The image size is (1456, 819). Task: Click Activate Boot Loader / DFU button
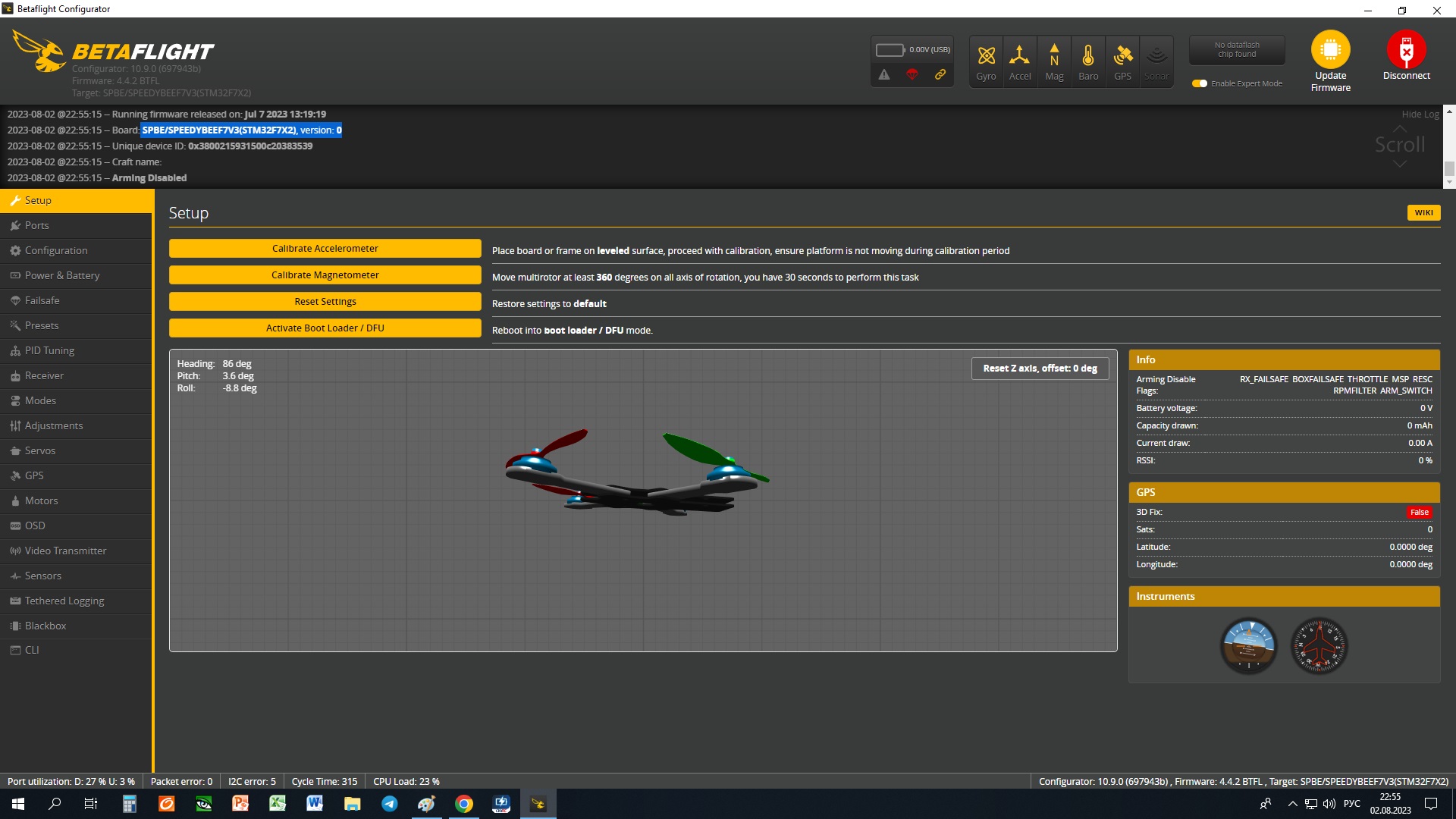coord(325,328)
